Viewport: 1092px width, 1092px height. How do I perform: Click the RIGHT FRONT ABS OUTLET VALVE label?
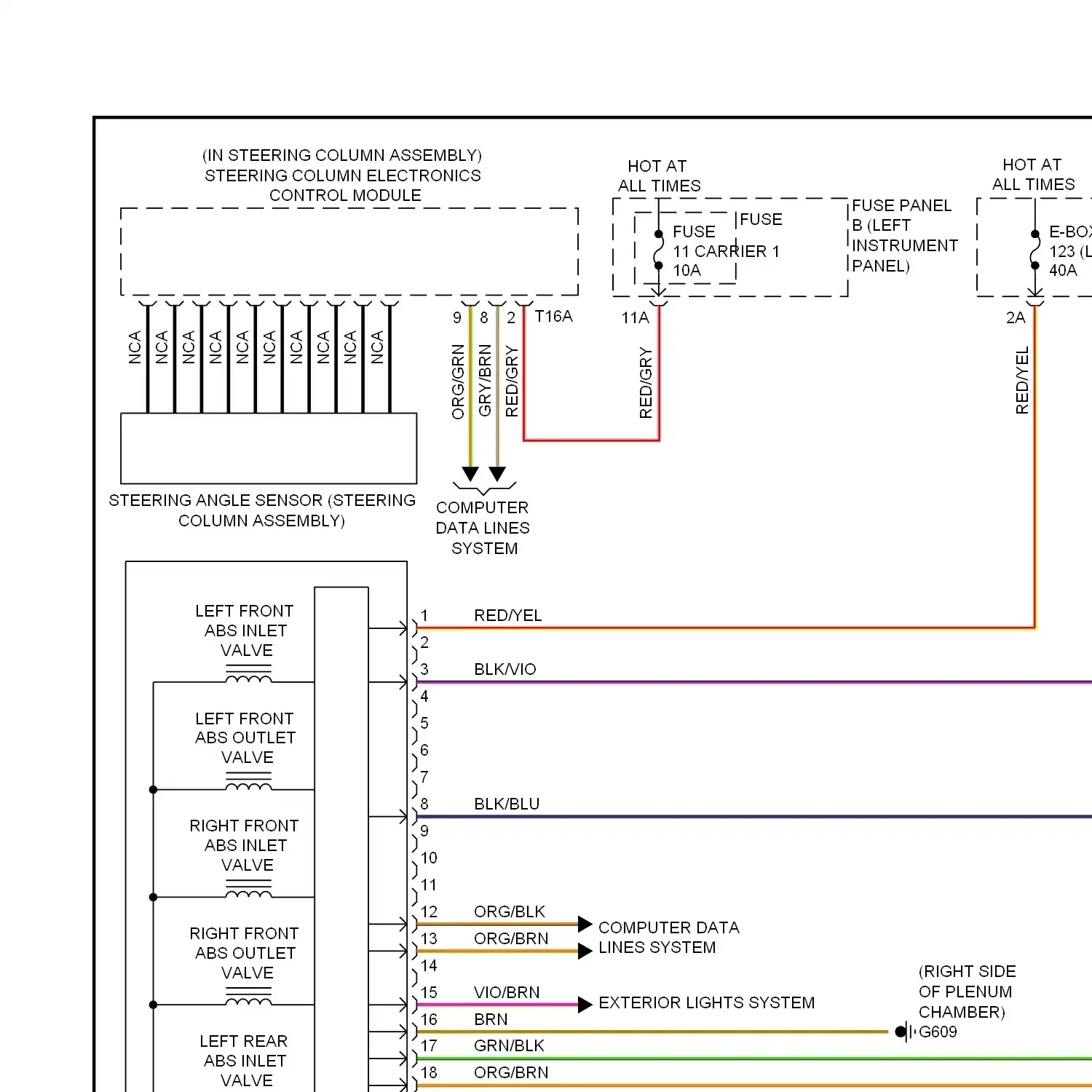pos(245,953)
